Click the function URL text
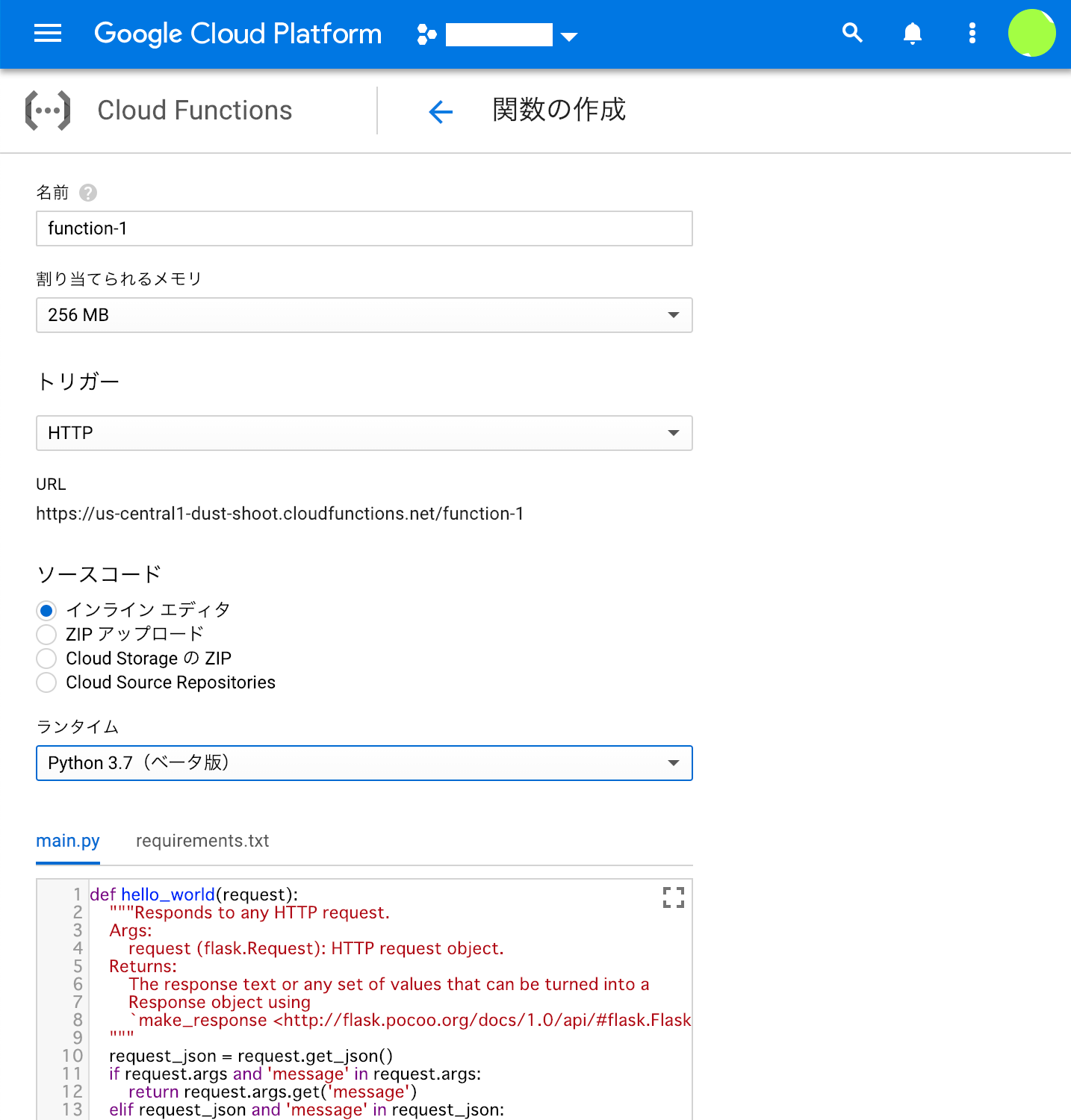 pos(280,514)
